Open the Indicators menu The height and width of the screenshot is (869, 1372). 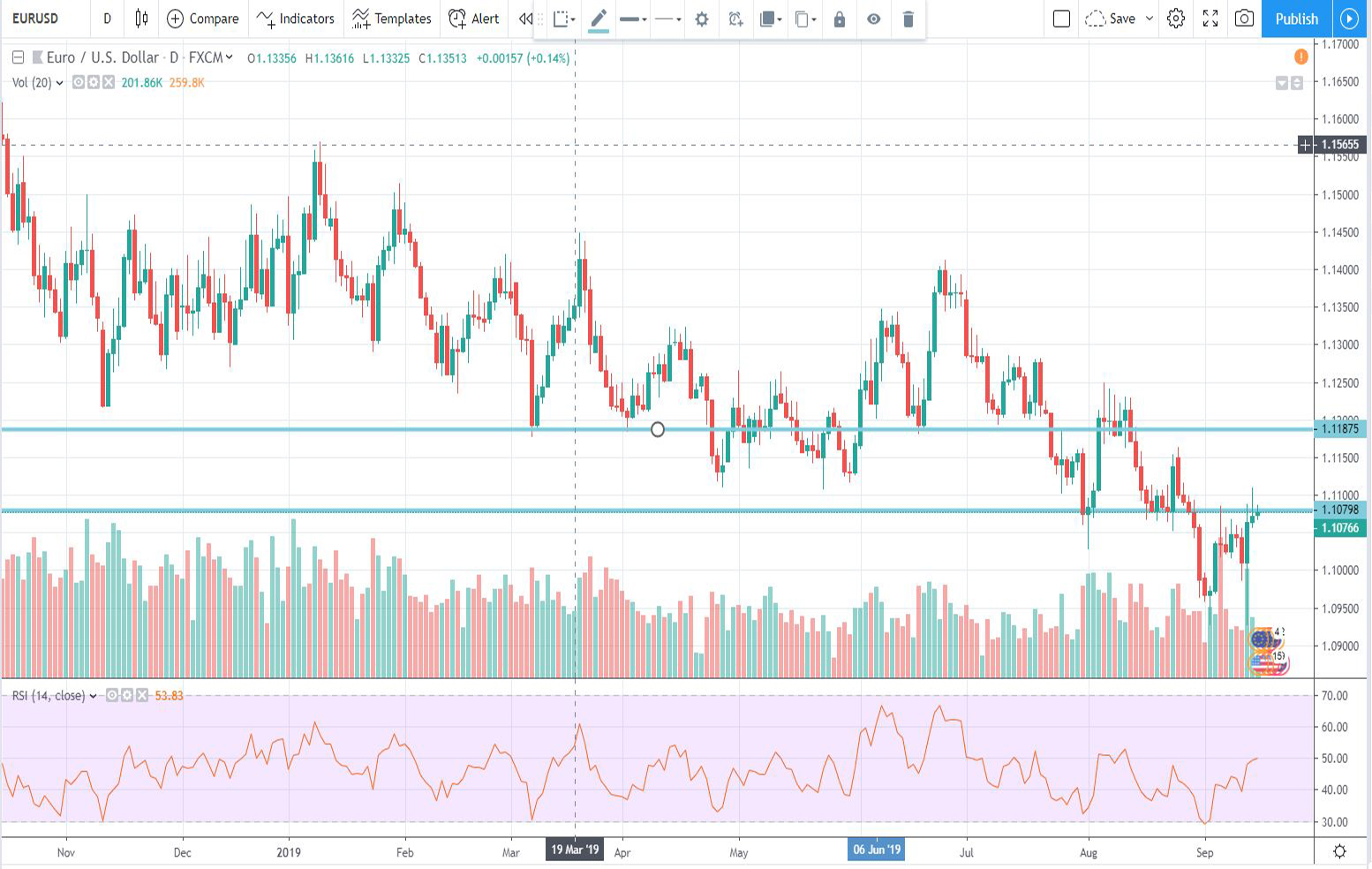tap(296, 19)
